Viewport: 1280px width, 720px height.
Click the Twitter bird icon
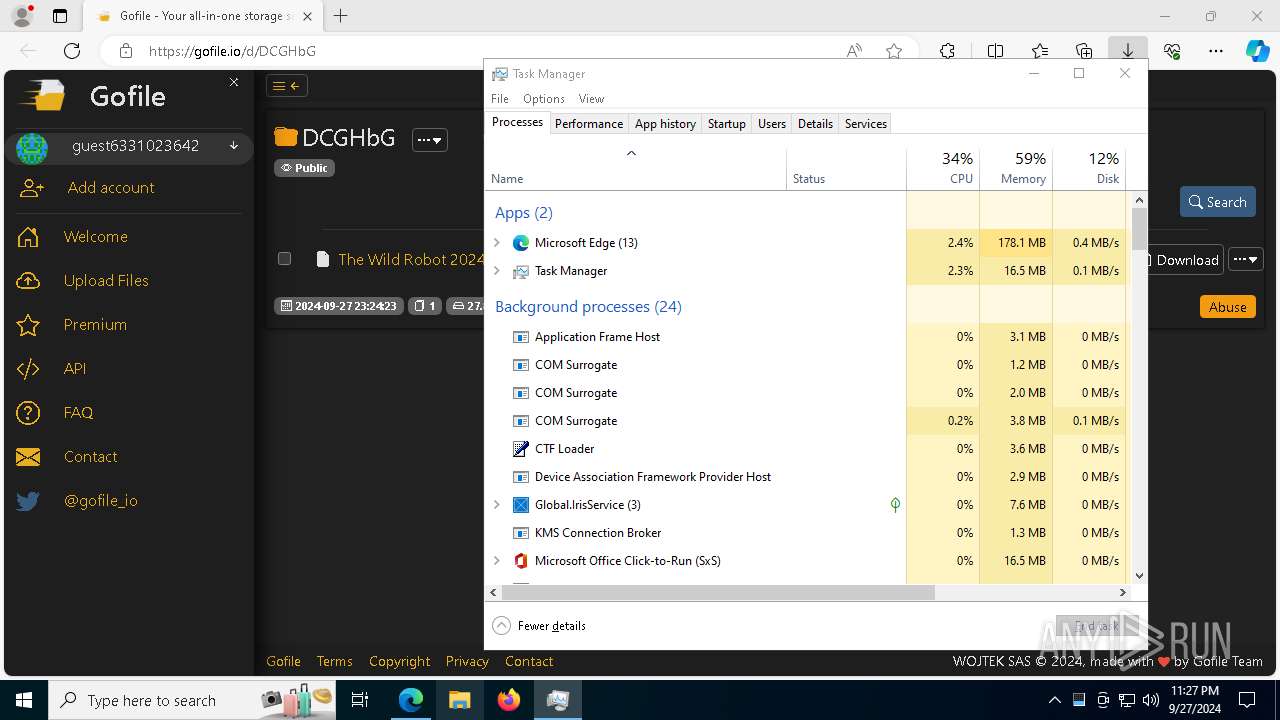28,501
